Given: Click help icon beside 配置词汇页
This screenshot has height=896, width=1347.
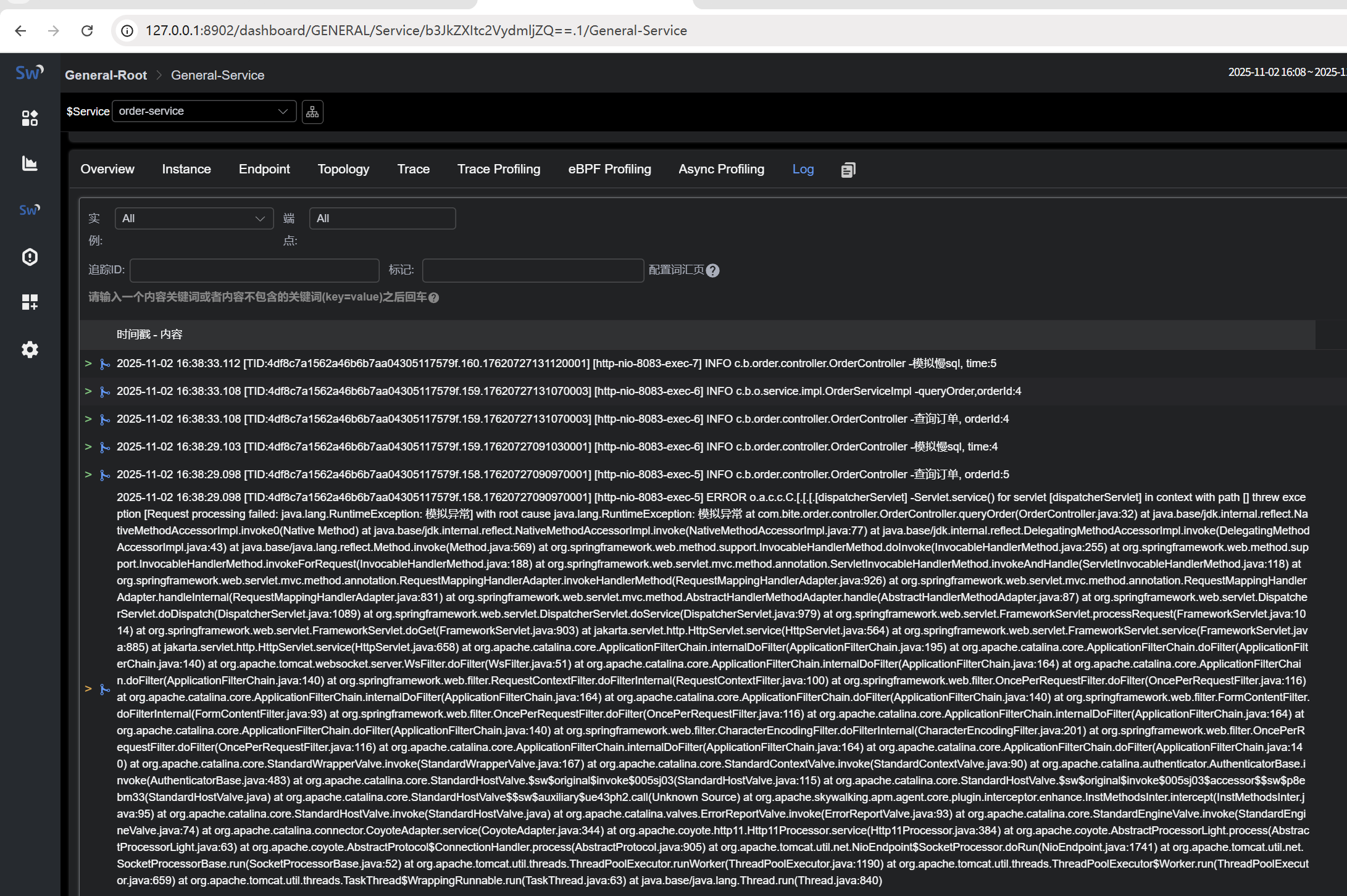Looking at the screenshot, I should click(x=712, y=270).
